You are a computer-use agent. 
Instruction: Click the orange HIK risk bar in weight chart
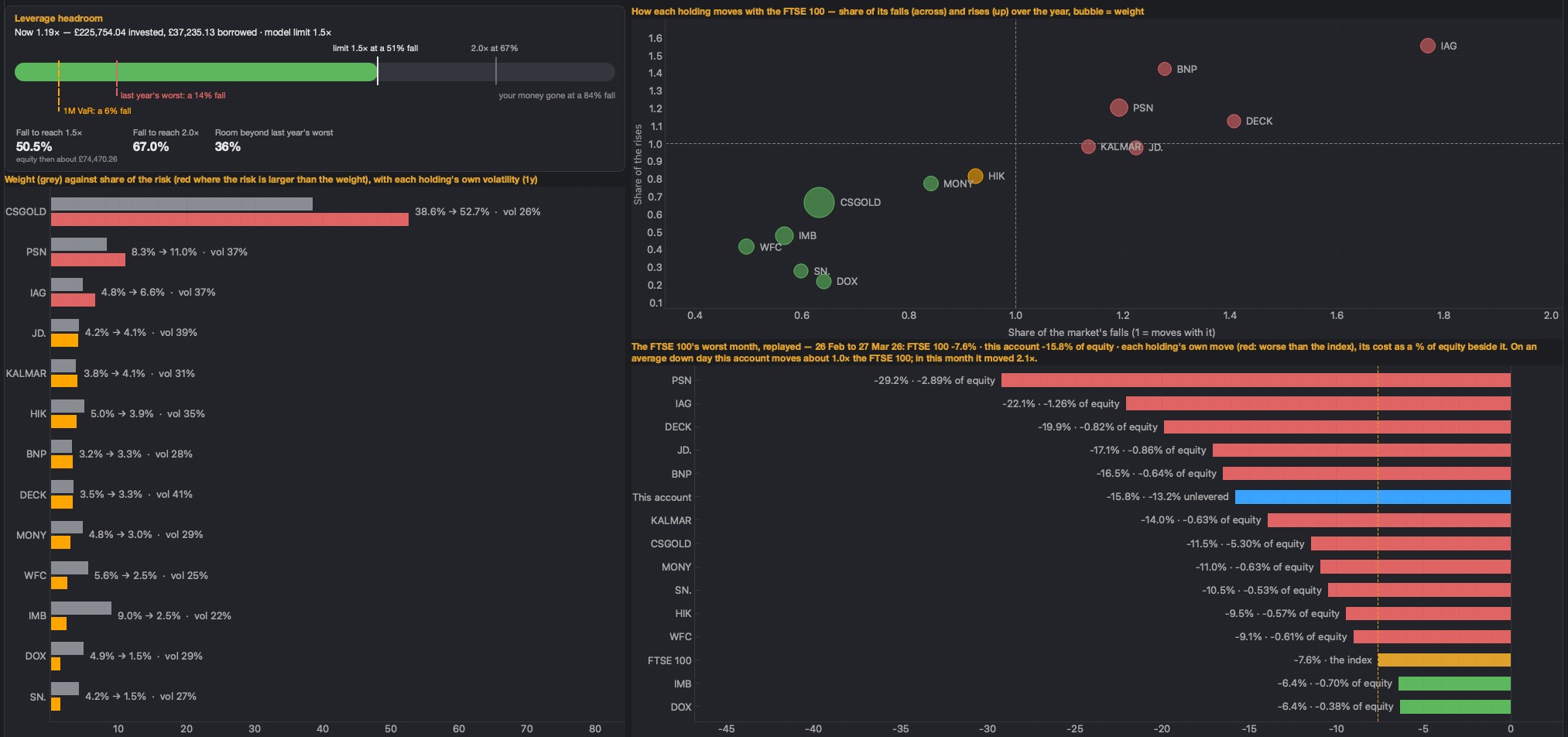(63, 422)
